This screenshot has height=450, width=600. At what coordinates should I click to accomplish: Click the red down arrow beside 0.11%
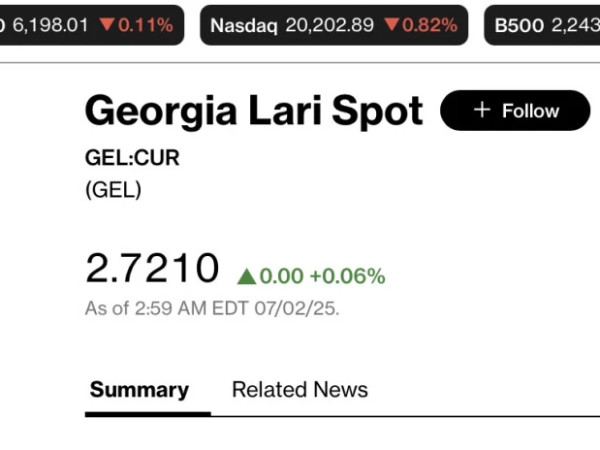pos(107,24)
